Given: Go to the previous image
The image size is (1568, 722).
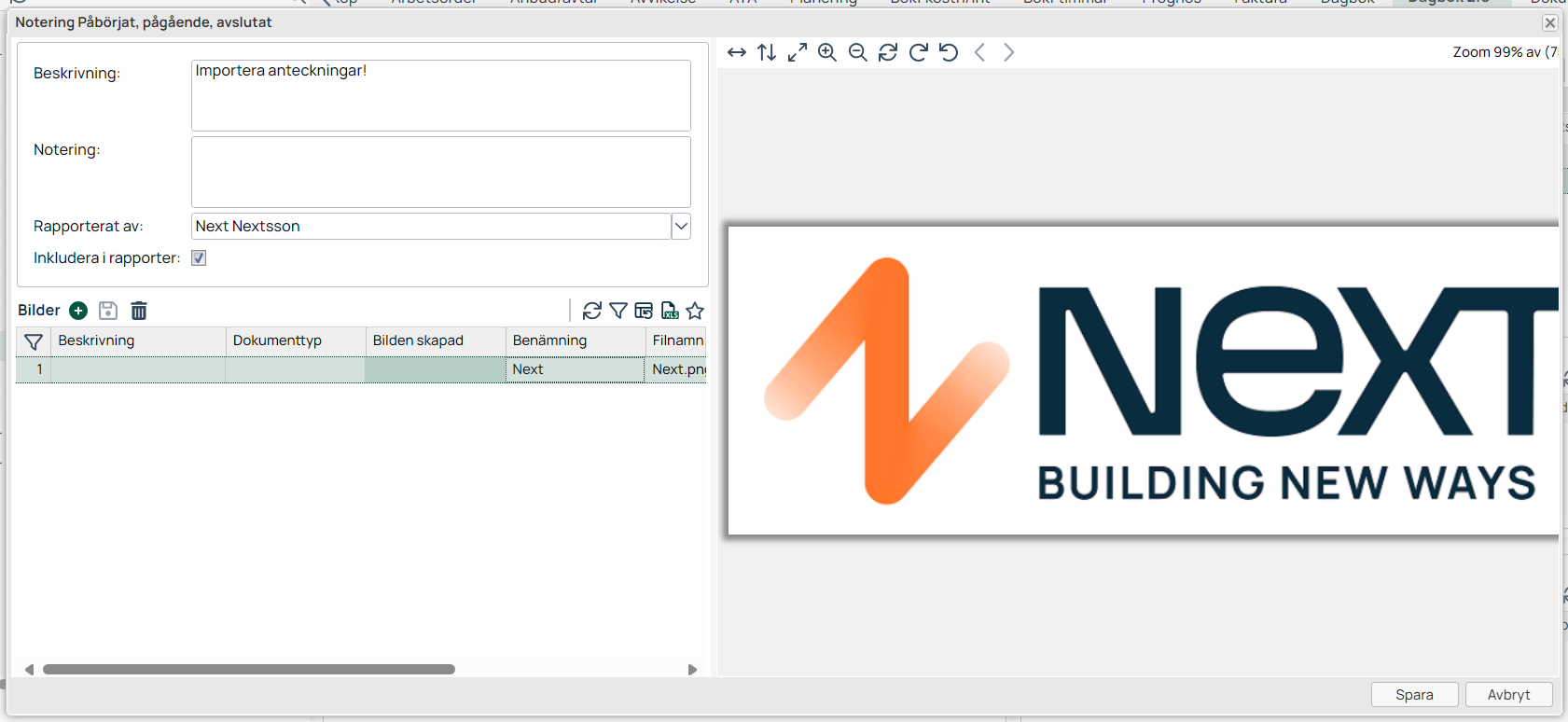Looking at the screenshot, I should (x=979, y=52).
